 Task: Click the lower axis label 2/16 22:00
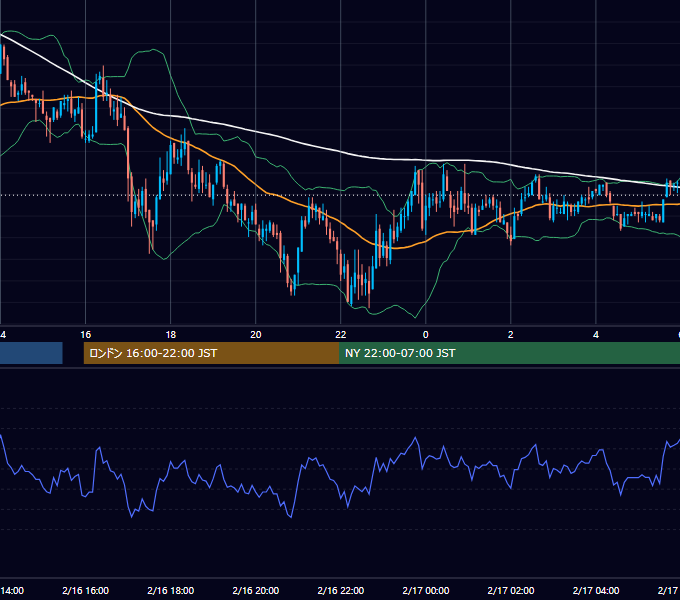[341, 590]
